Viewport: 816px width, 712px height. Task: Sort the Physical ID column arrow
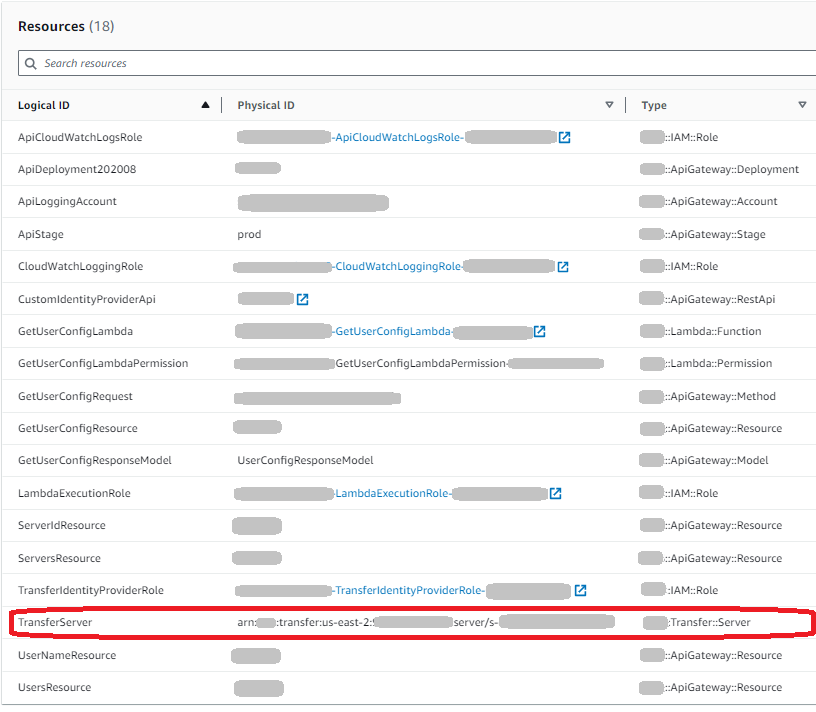609,105
